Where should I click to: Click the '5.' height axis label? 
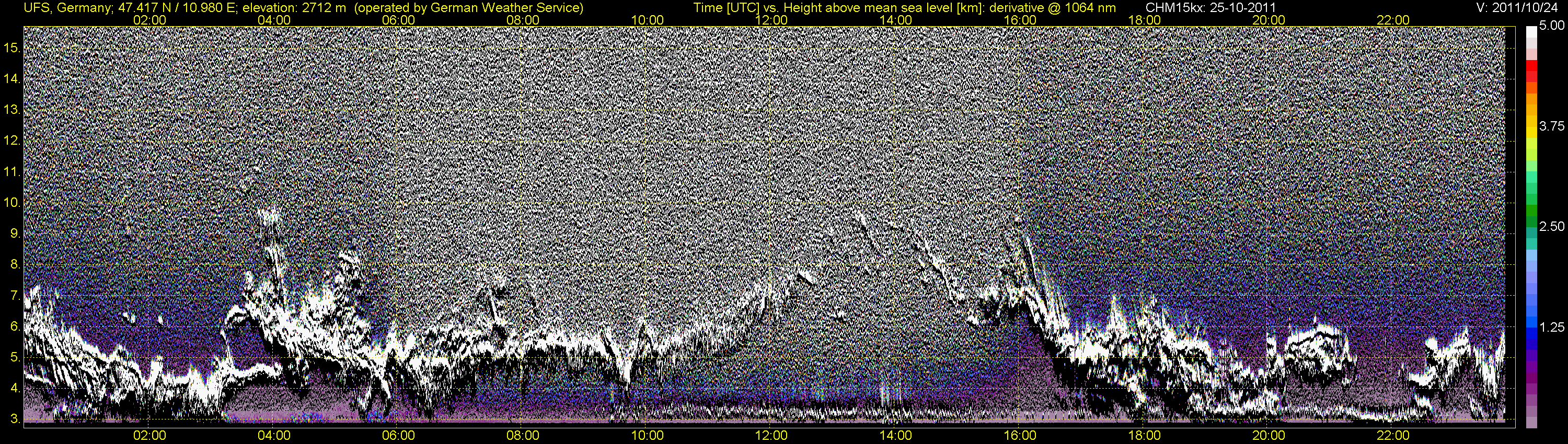pyautogui.click(x=15, y=358)
